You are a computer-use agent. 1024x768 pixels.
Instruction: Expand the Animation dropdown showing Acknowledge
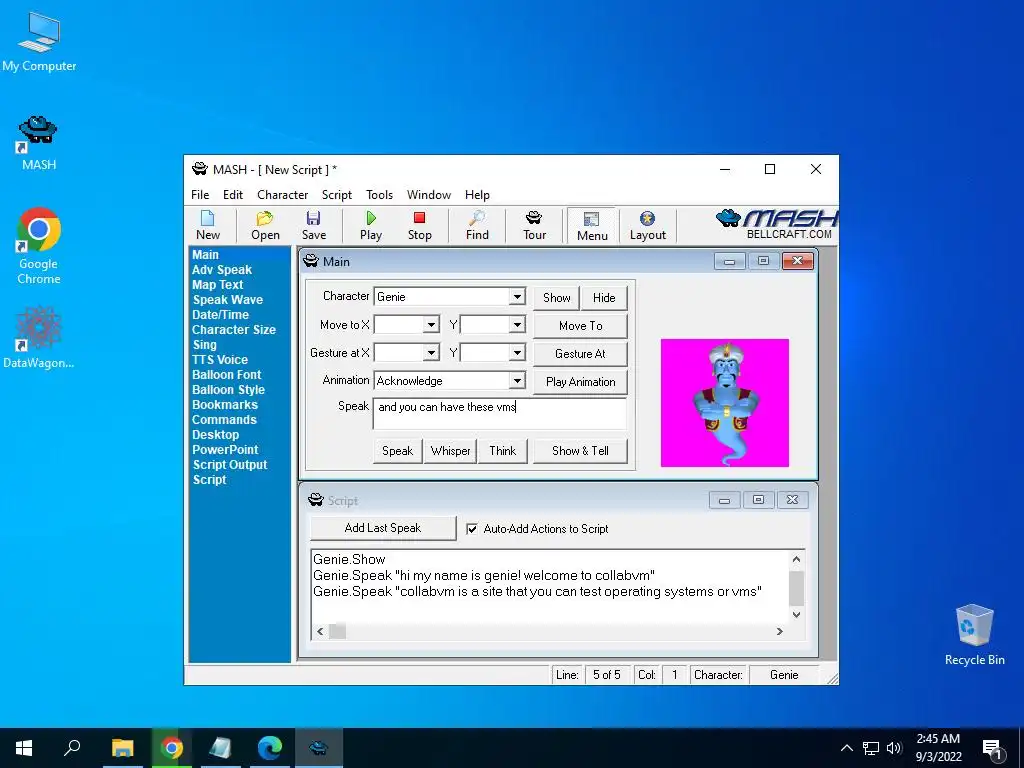[x=517, y=381]
